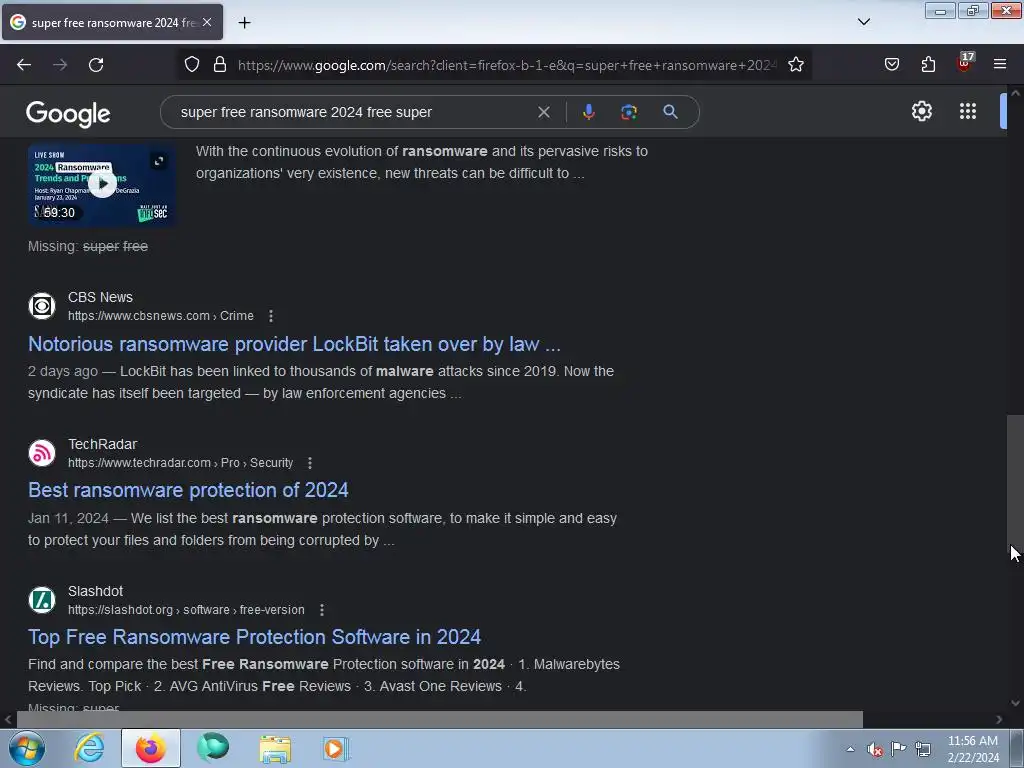Viewport: 1024px width, 768px height.
Task: Click the browser forward arrow
Action: 60,65
